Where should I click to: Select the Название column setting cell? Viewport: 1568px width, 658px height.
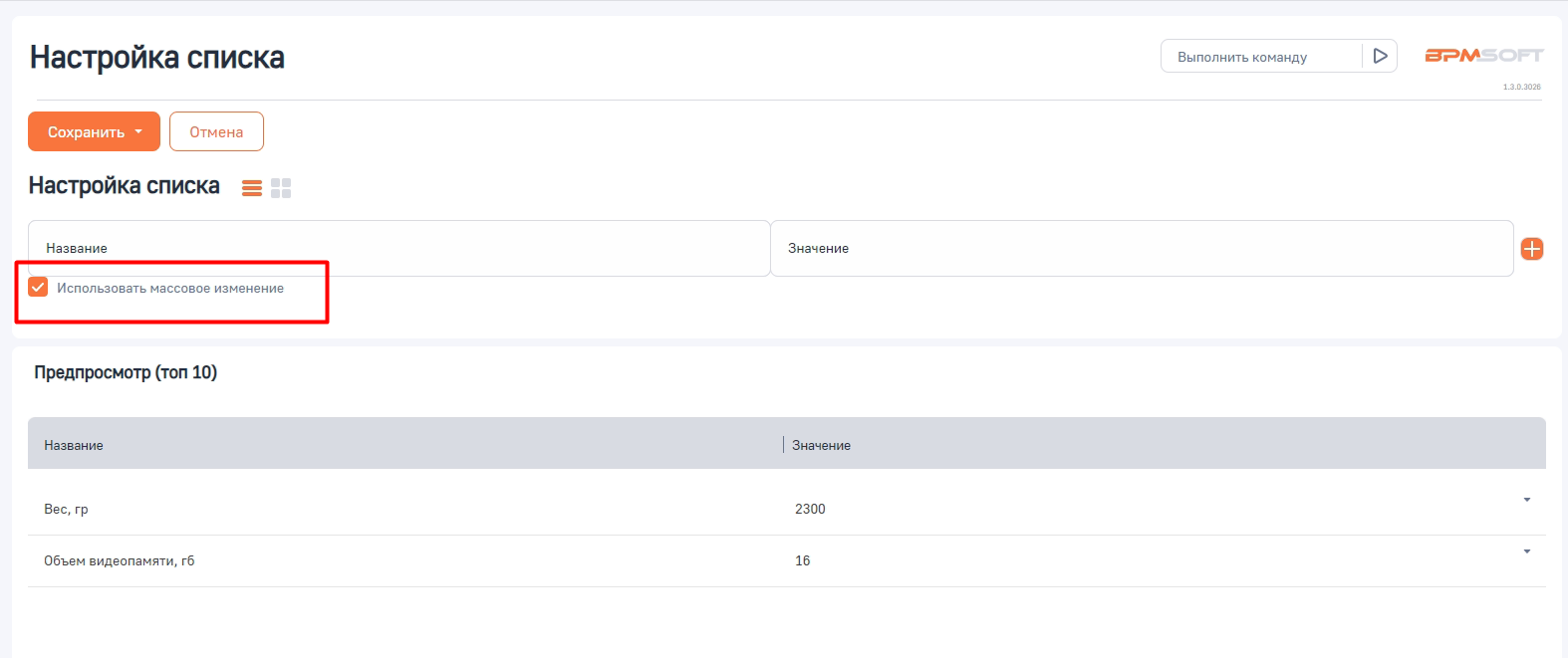tap(398, 248)
